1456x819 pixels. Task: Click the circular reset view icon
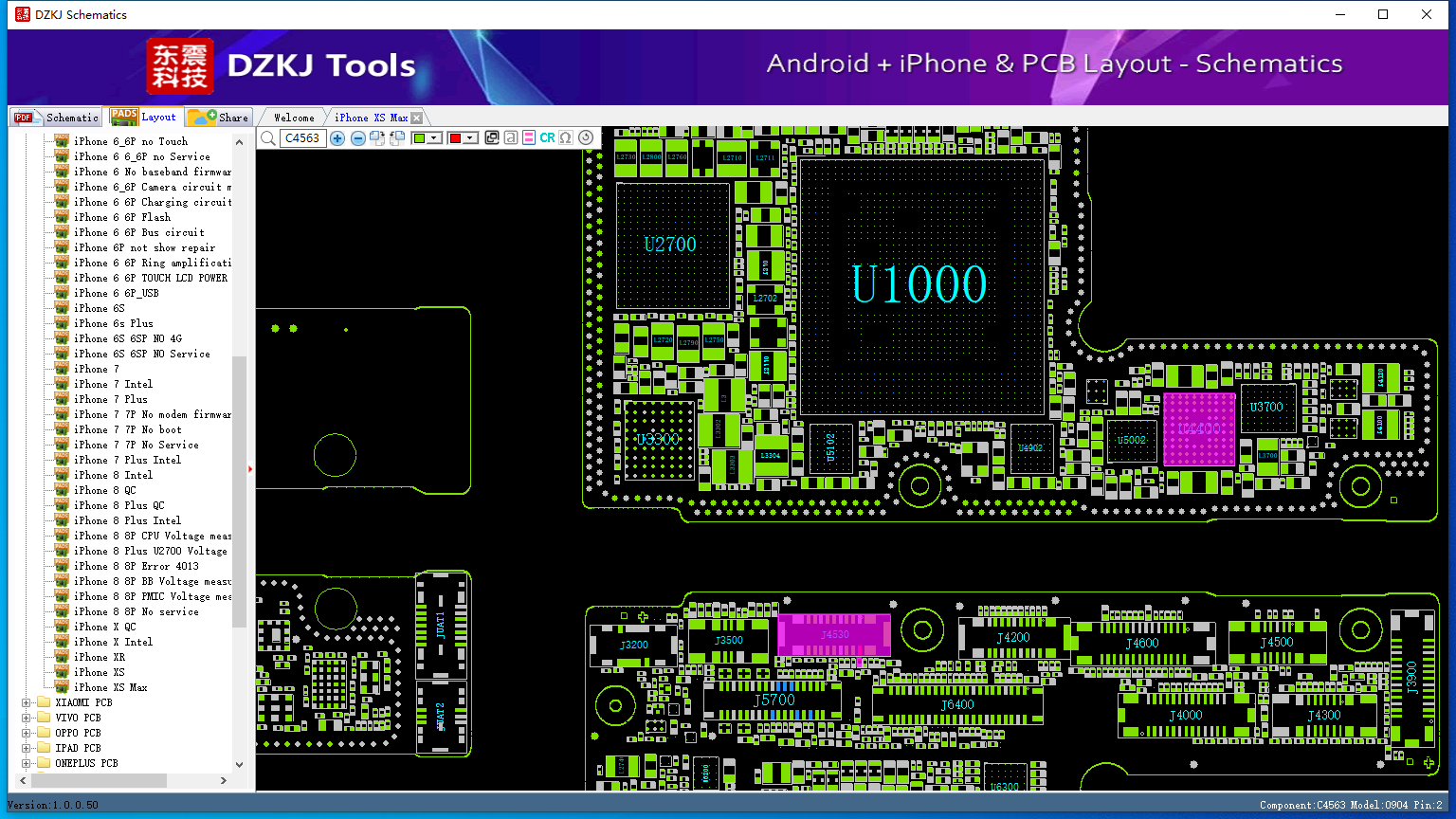coord(586,138)
